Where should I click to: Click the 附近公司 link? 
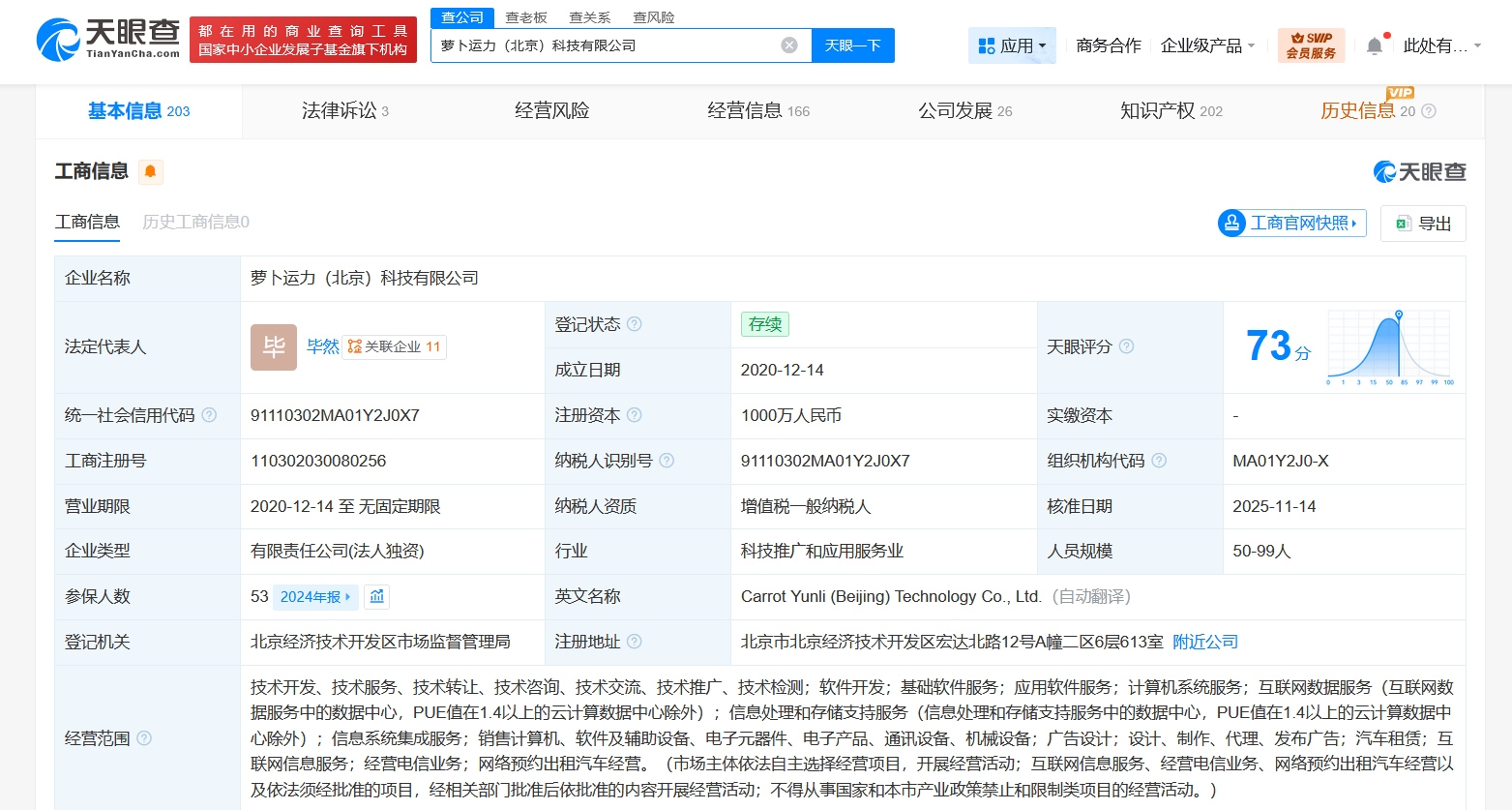tap(1204, 641)
